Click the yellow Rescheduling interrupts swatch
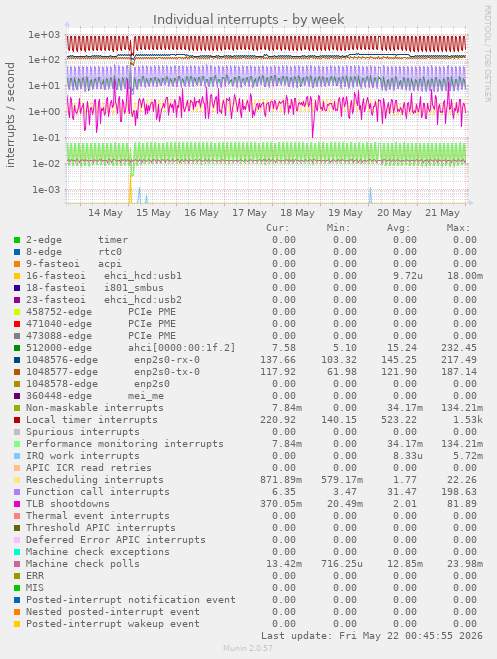The height and width of the screenshot is (659, 497). click(x=17, y=480)
